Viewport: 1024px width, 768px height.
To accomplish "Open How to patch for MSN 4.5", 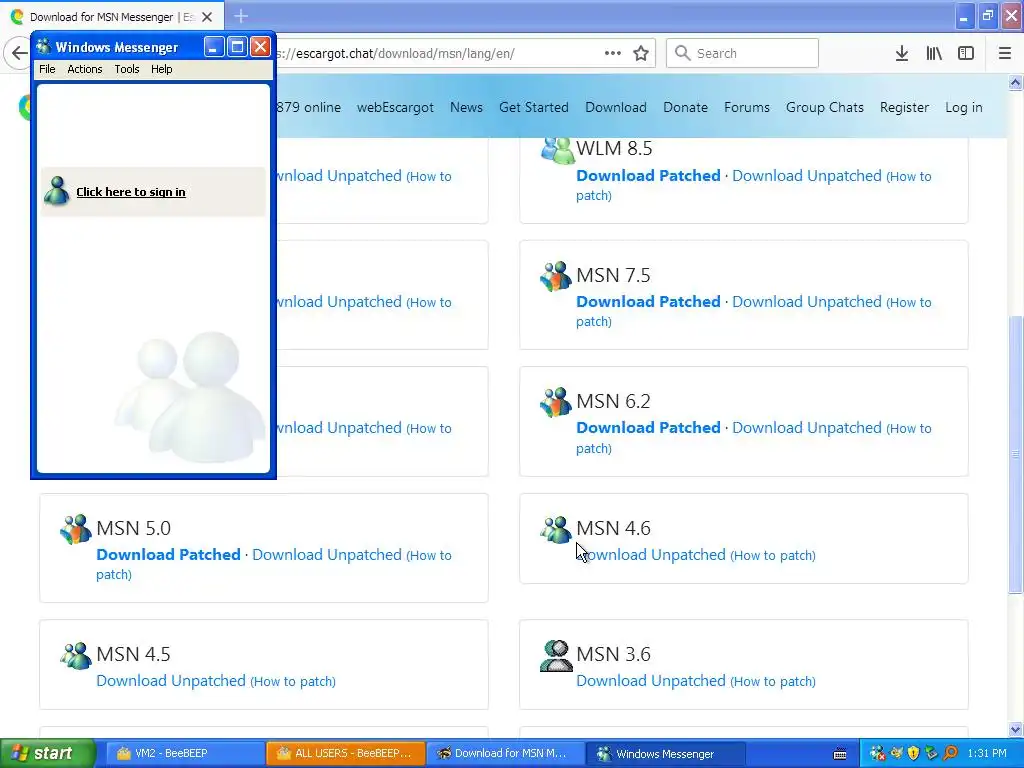I will click(293, 681).
